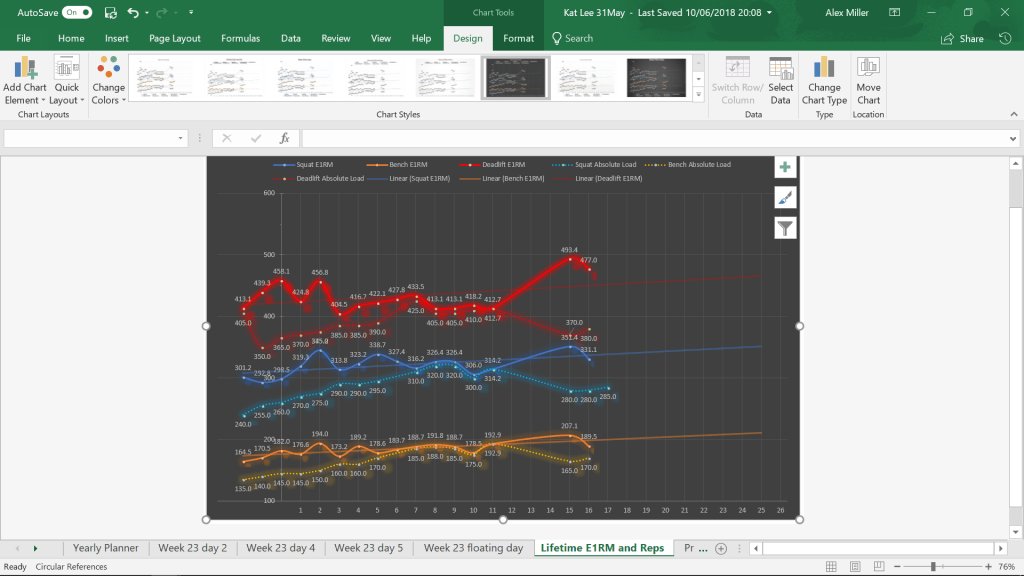Screen dimensions: 1024x576
Task: Switch to the View tab
Action: click(381, 39)
